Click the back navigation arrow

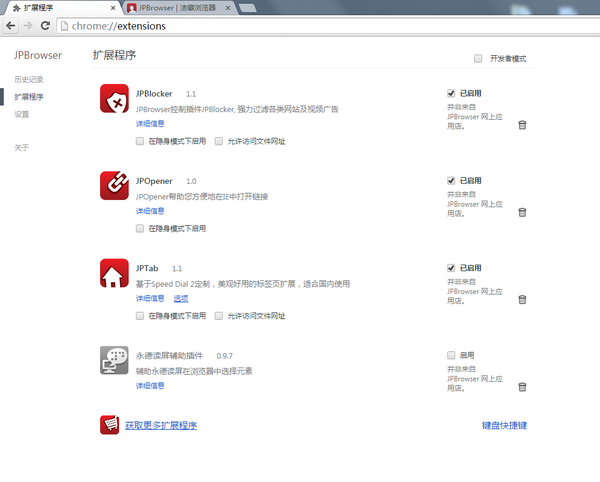(x=11, y=26)
